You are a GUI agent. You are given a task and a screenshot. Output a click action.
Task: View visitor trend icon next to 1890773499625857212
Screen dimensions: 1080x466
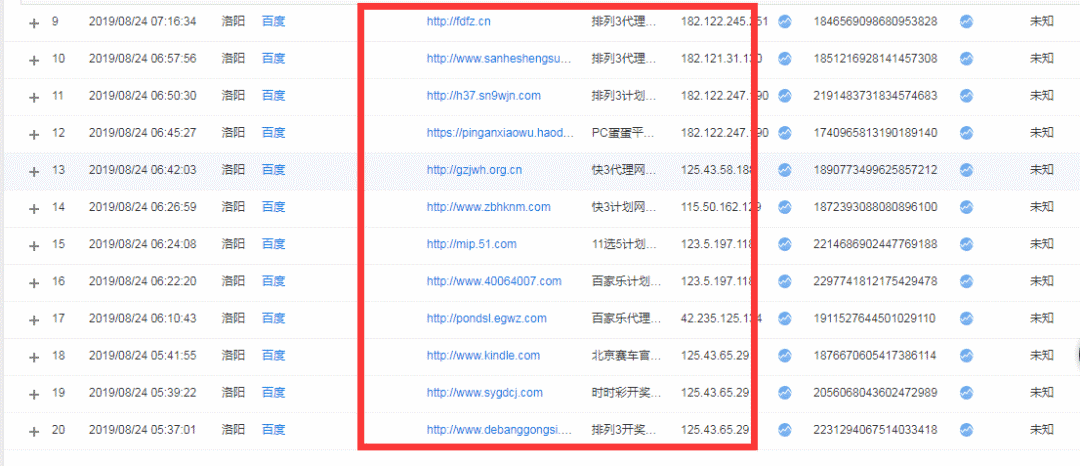coord(966,169)
